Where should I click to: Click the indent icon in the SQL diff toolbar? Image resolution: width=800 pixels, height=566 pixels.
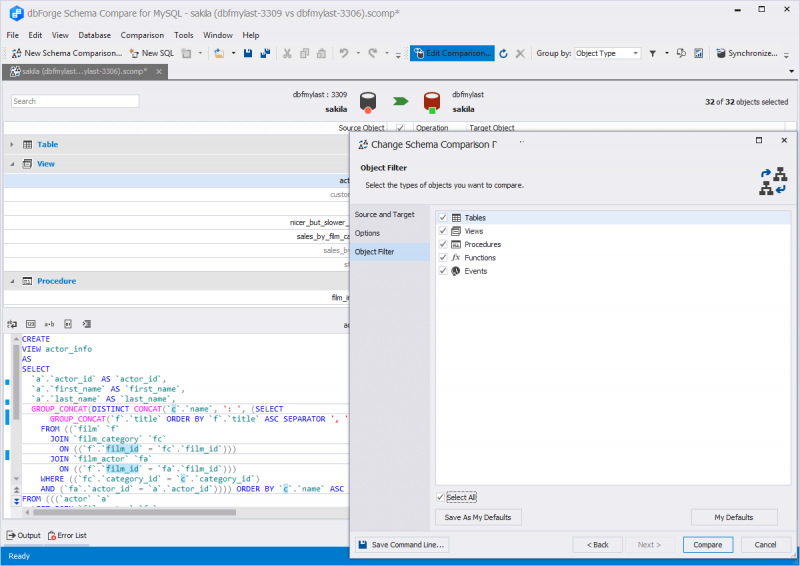[87, 324]
